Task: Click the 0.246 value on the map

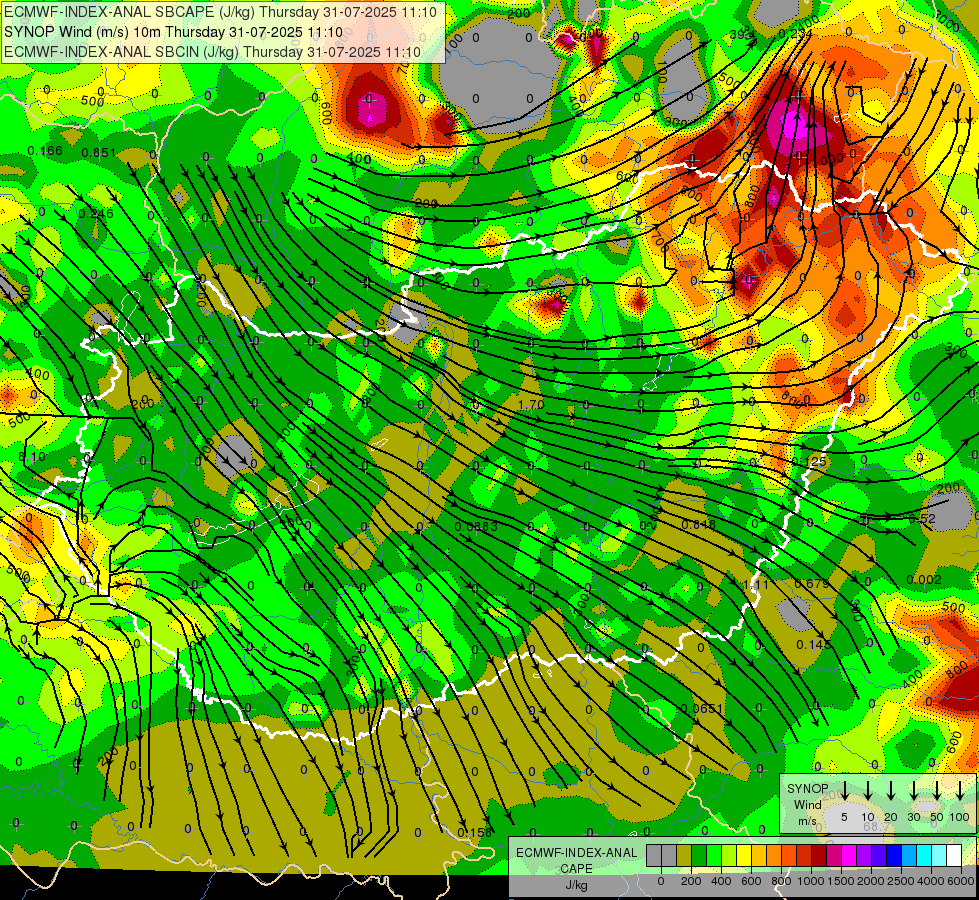Action: pos(96,214)
